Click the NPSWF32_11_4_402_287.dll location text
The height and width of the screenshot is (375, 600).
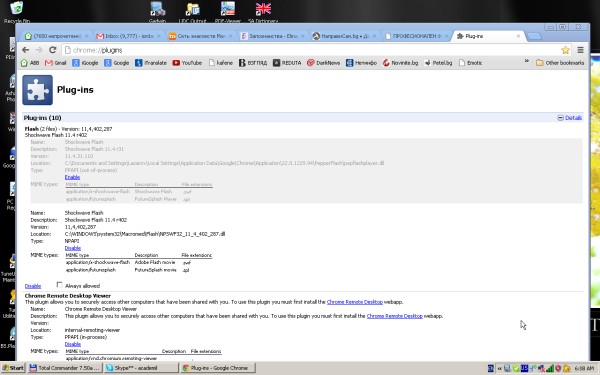pos(145,234)
